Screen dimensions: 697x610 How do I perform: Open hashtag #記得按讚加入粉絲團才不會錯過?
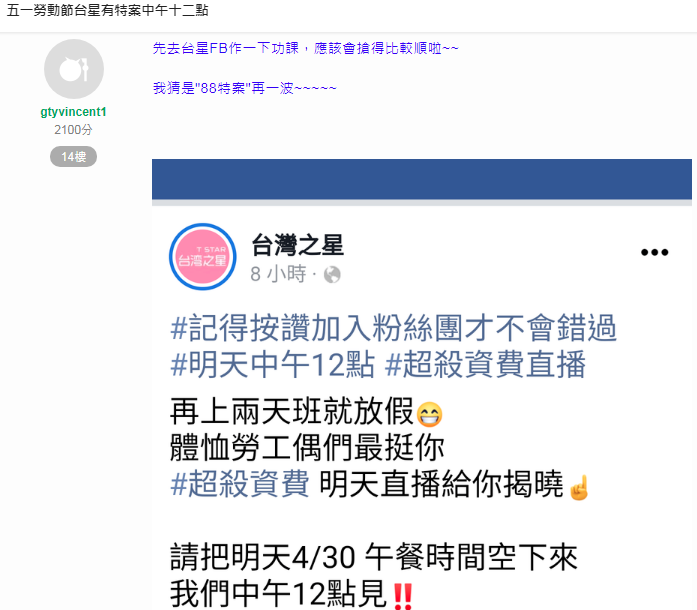click(393, 328)
